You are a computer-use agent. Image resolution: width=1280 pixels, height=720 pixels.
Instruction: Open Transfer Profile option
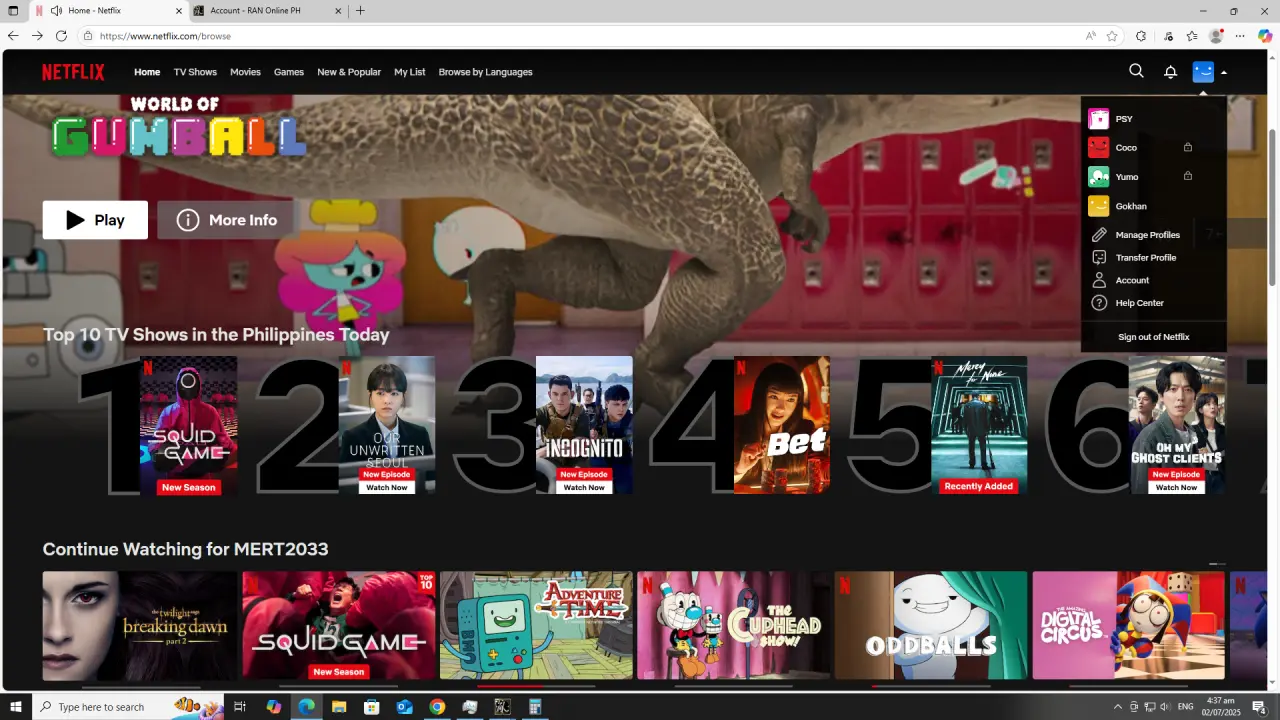(1145, 258)
